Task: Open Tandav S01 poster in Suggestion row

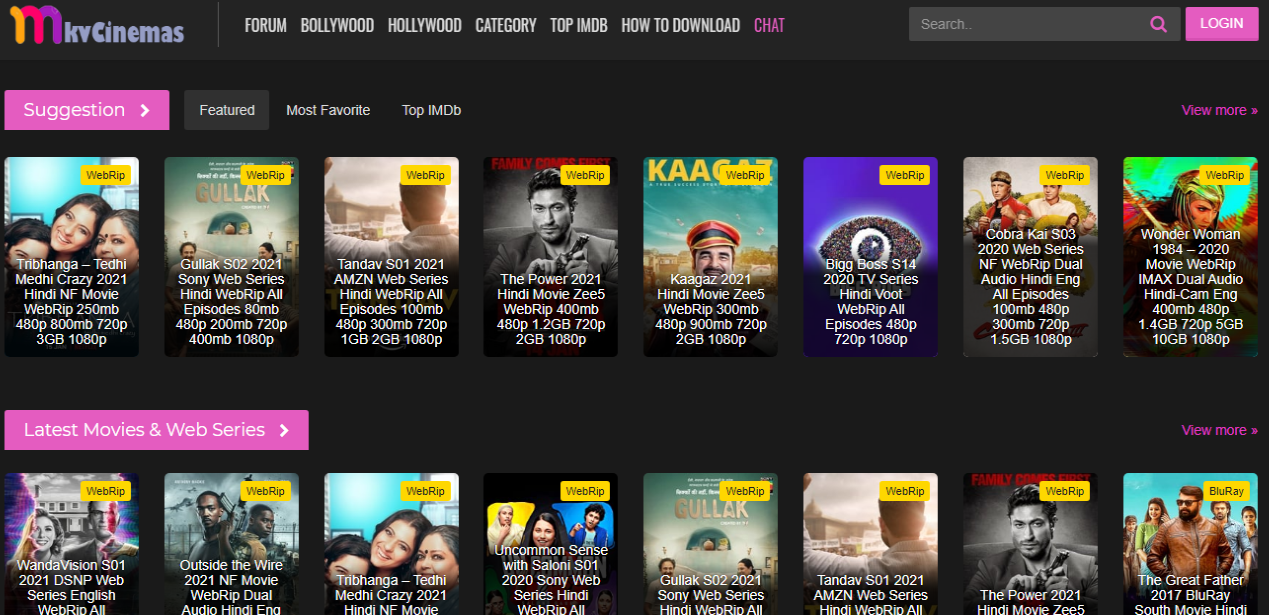Action: 391,257
